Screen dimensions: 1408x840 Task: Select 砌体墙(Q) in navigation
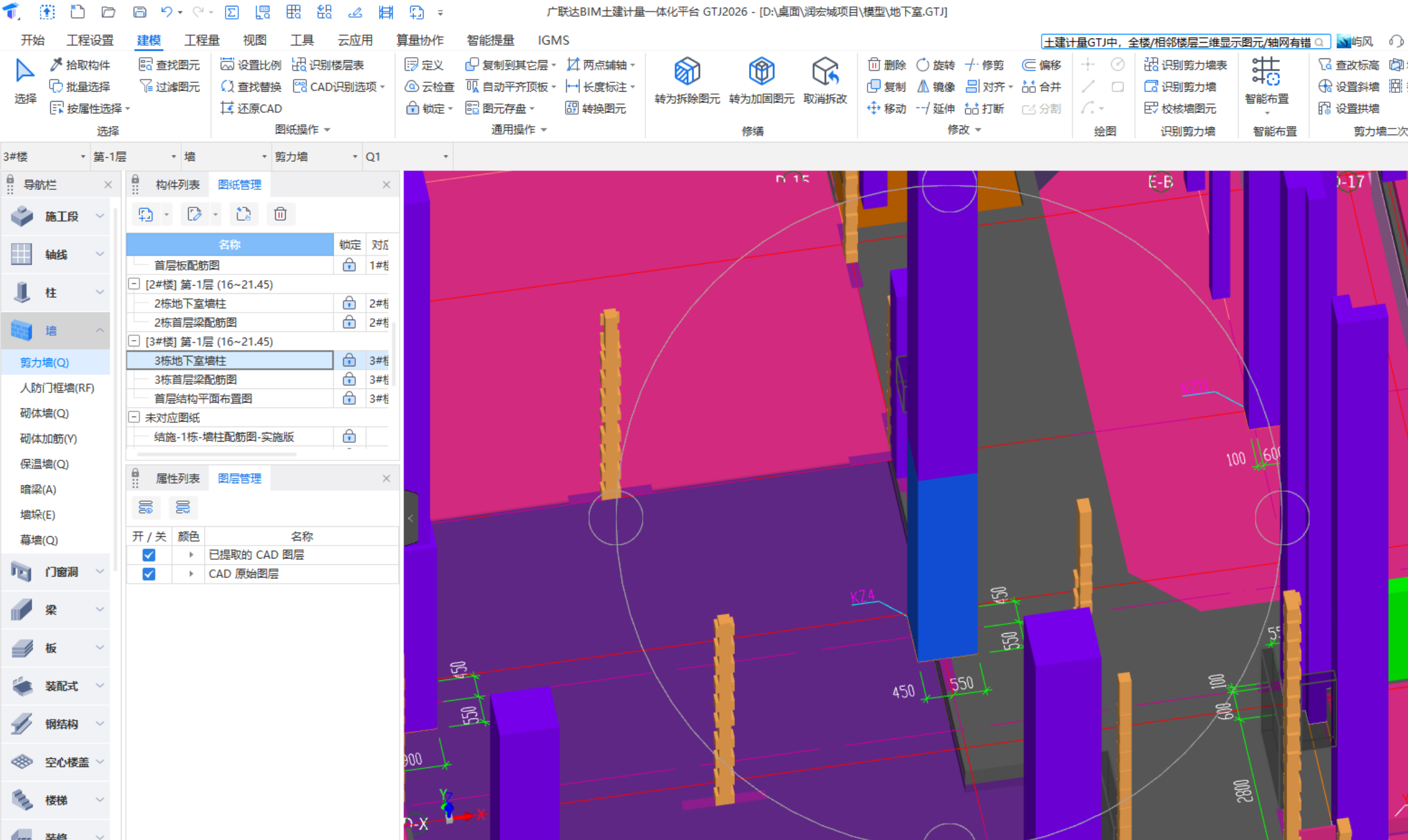44,414
